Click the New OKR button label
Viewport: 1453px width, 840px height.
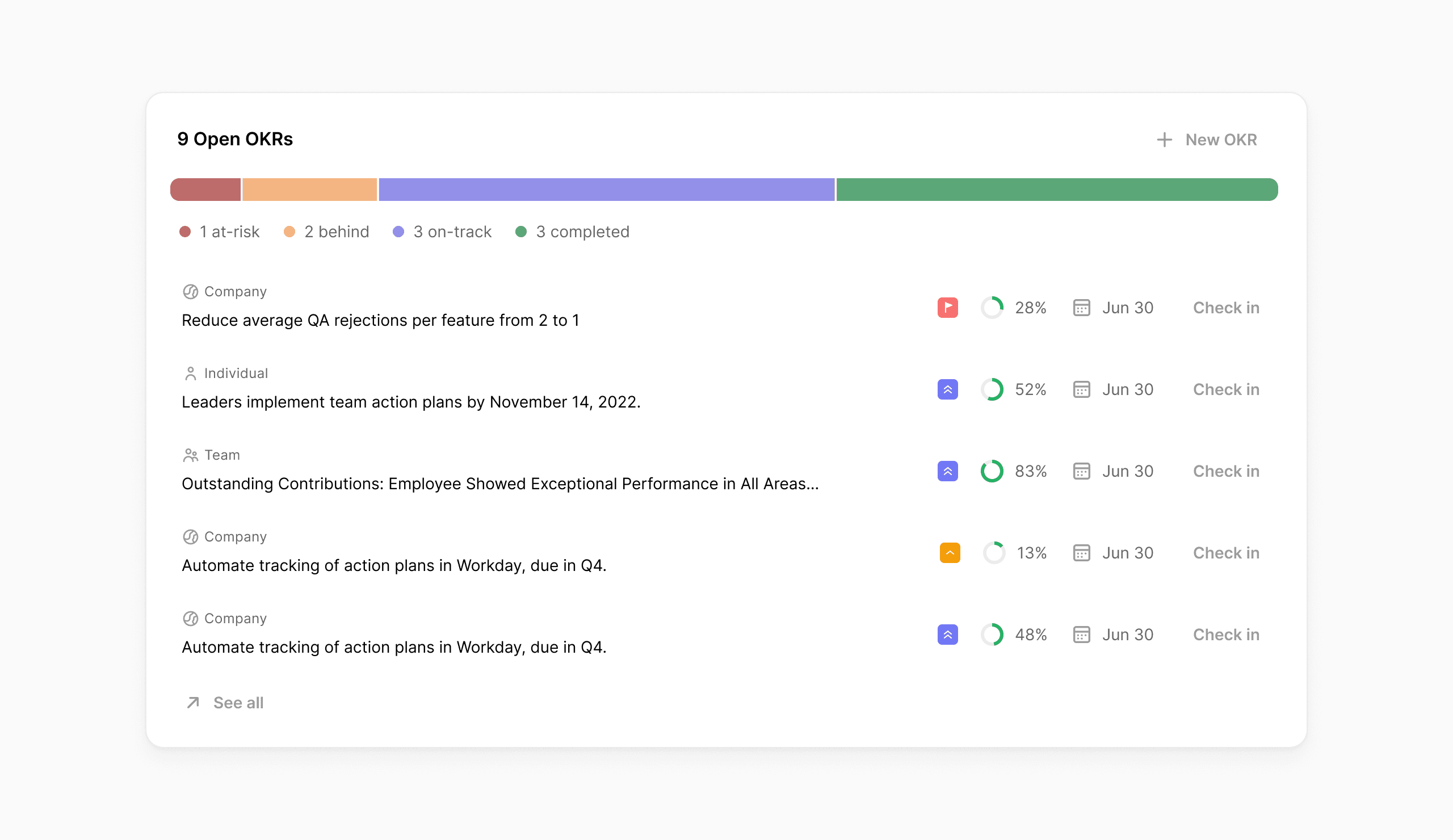tap(1221, 140)
